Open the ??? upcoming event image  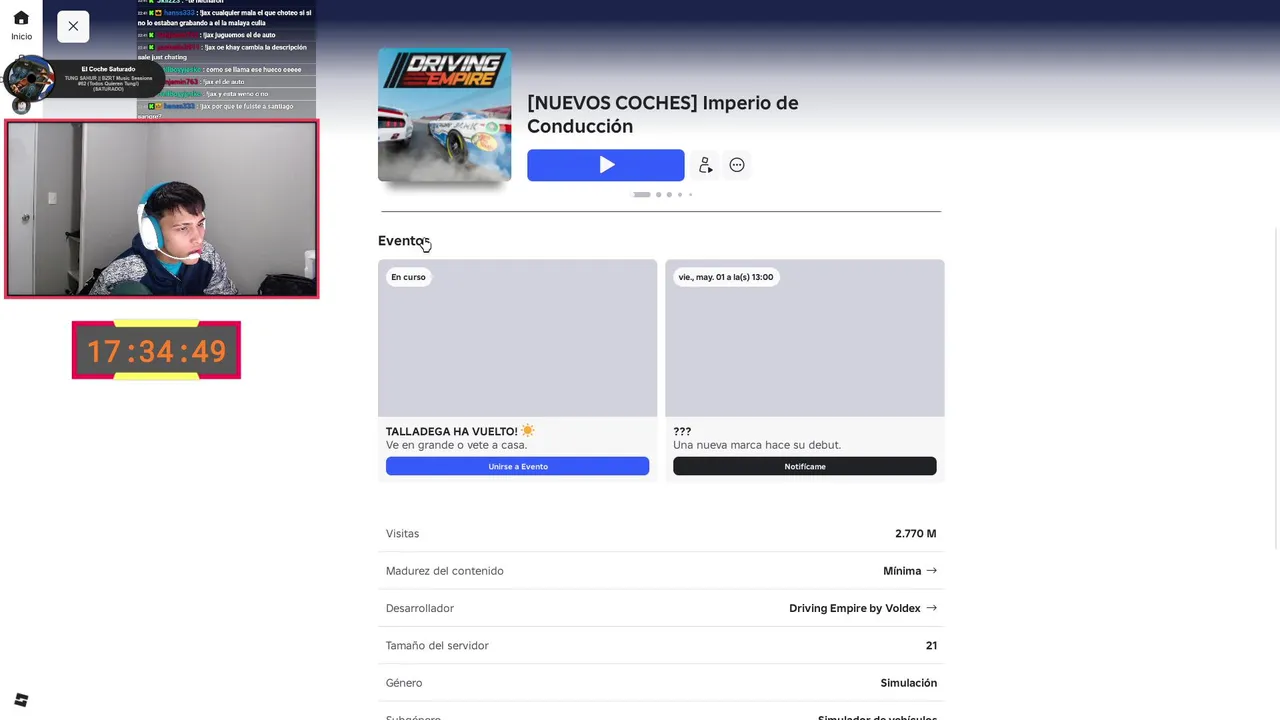[805, 338]
